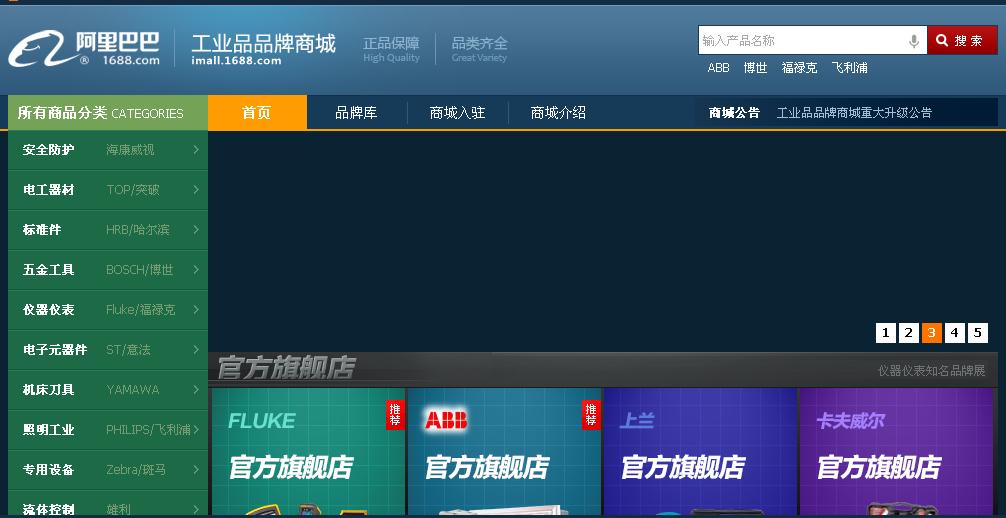Click the 海康威视 brand link
The height and width of the screenshot is (518, 1006).
pos(130,150)
